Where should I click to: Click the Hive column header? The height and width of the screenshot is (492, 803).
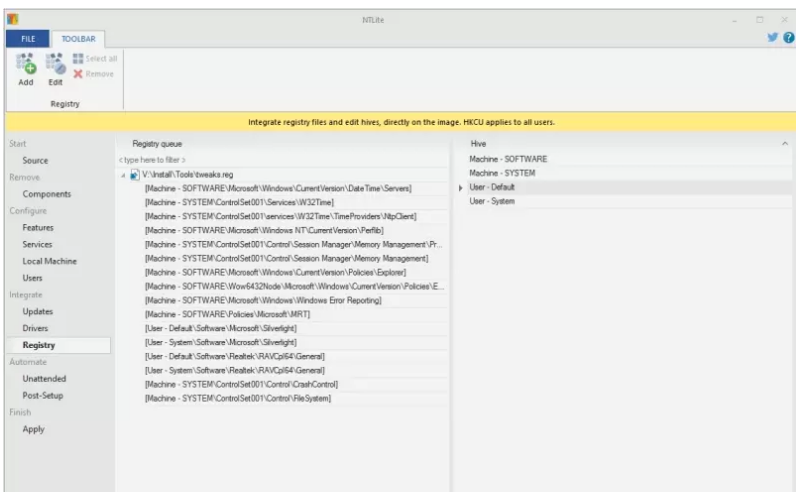(478, 144)
